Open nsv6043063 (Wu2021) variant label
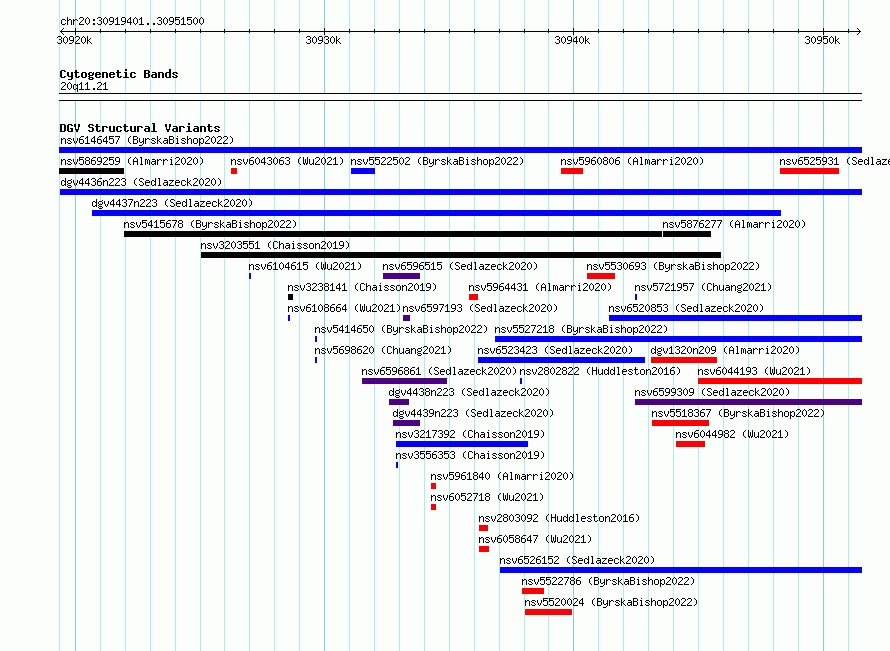The width and height of the screenshot is (890, 651). 287,161
